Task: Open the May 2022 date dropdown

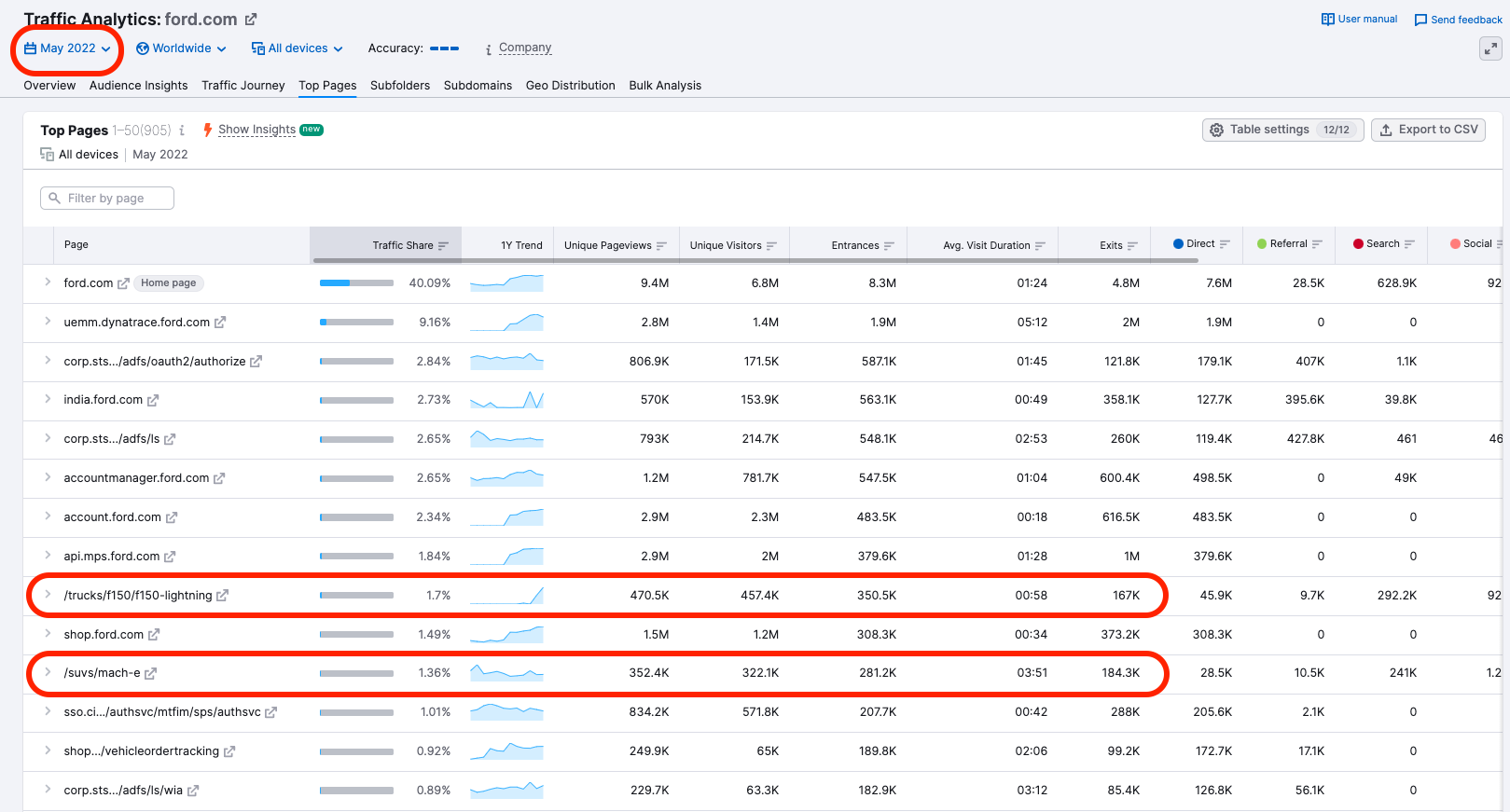Action: 67,48
